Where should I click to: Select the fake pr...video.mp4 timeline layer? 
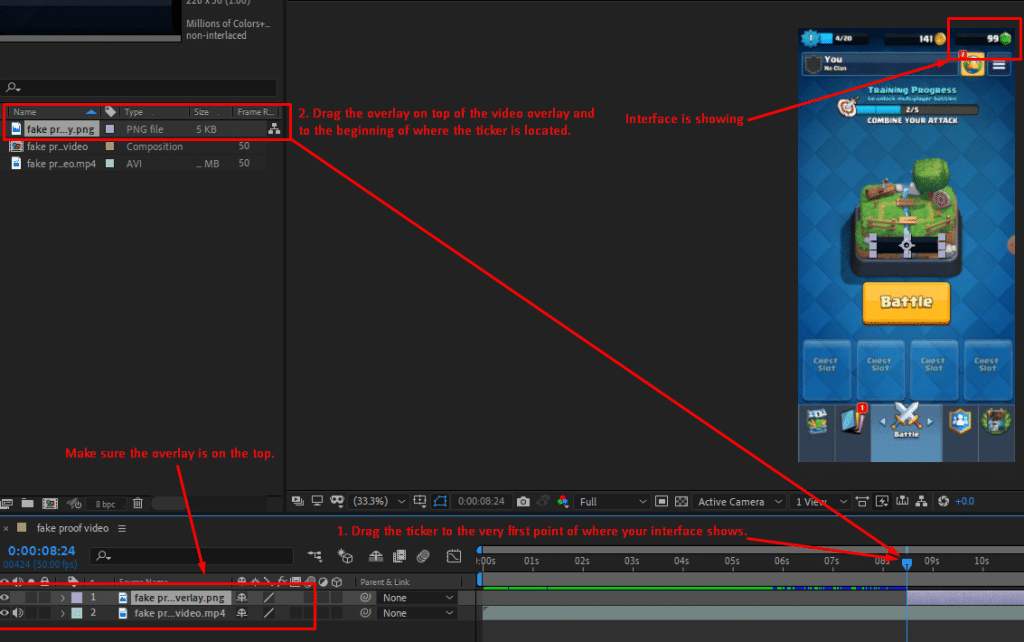tap(180, 613)
